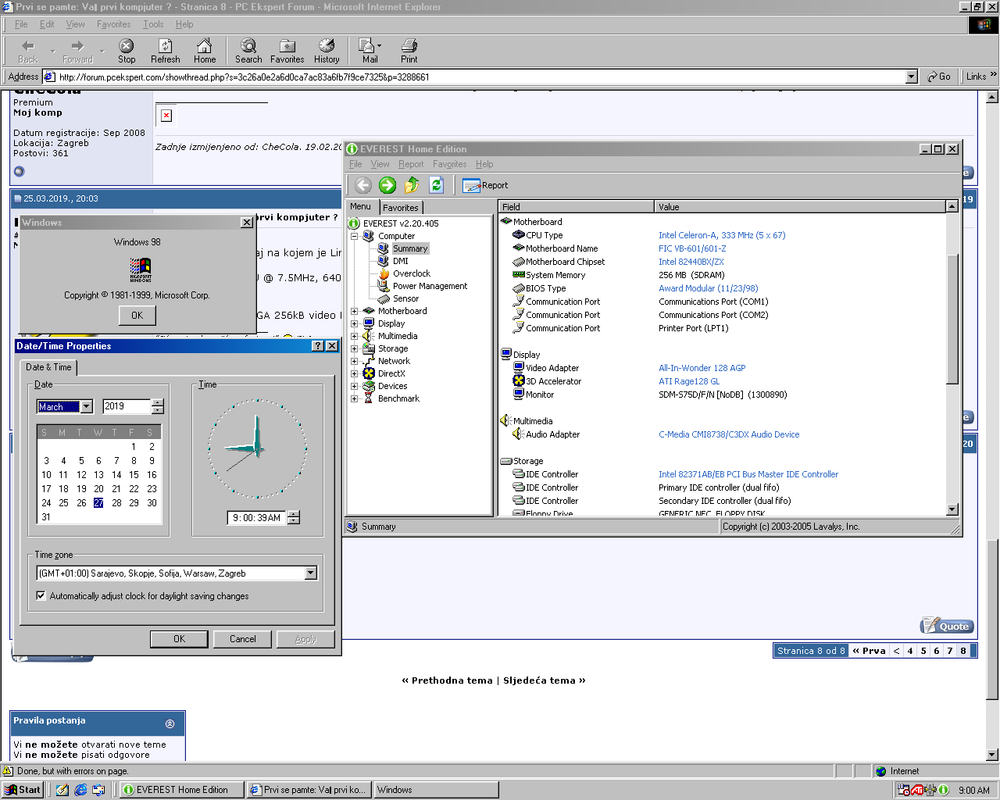Click the green Forward arrow in EVEREST

[x=387, y=185]
